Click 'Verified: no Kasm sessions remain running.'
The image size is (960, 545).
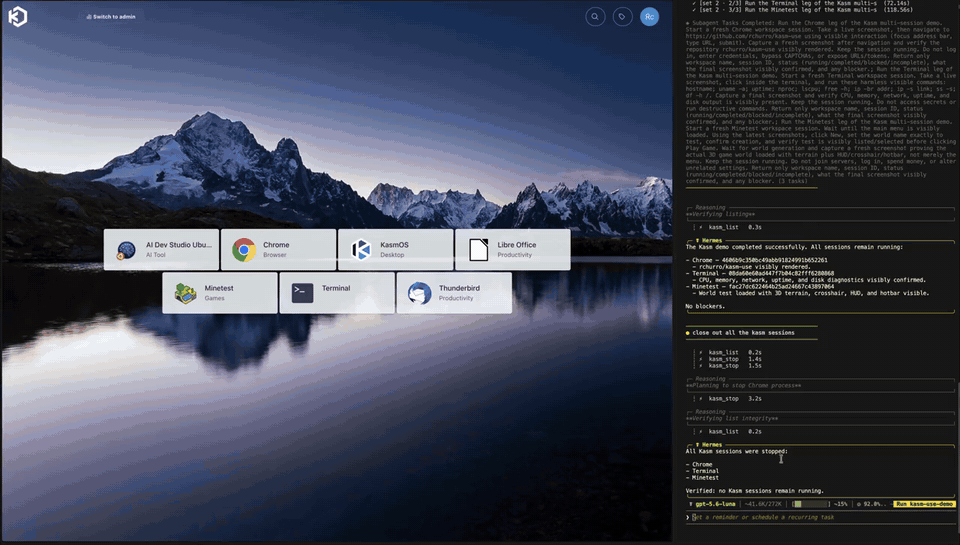(754, 491)
